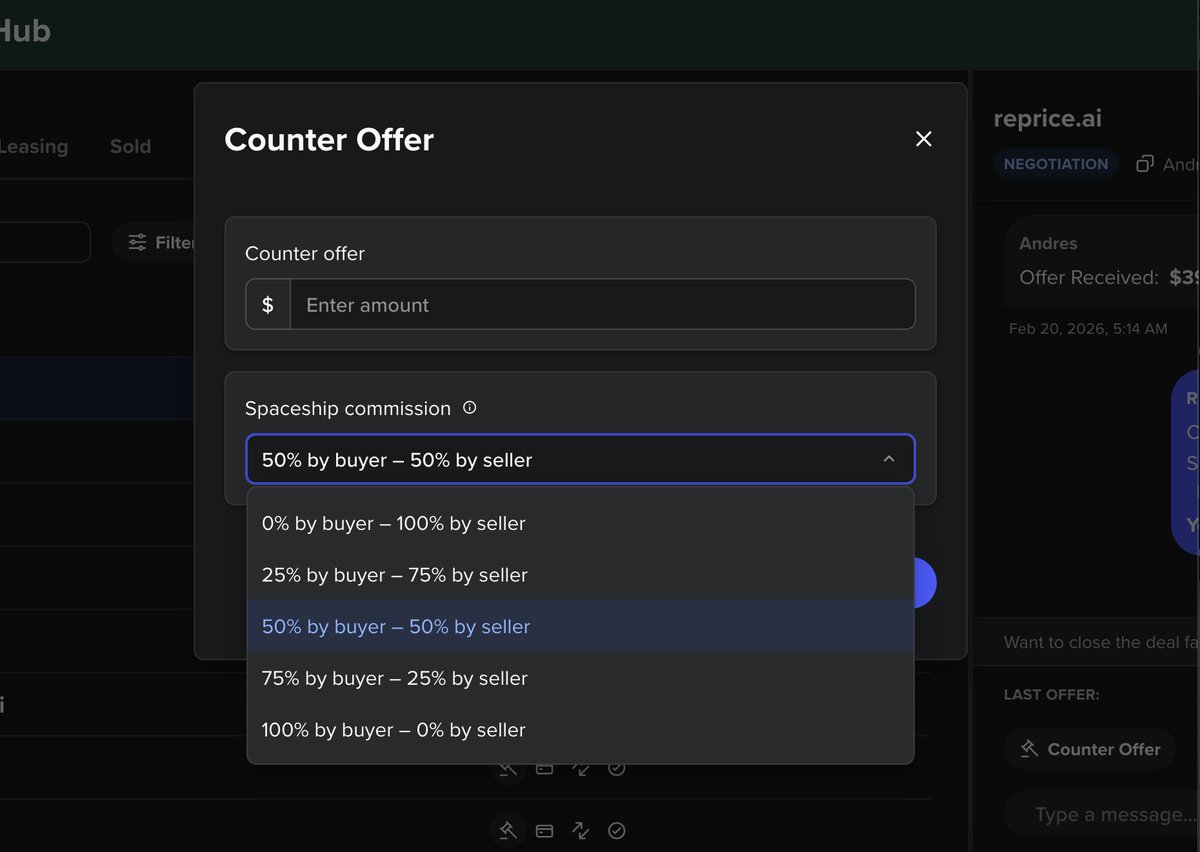
Task: Switch to the Leasing tab
Action: click(x=33, y=146)
